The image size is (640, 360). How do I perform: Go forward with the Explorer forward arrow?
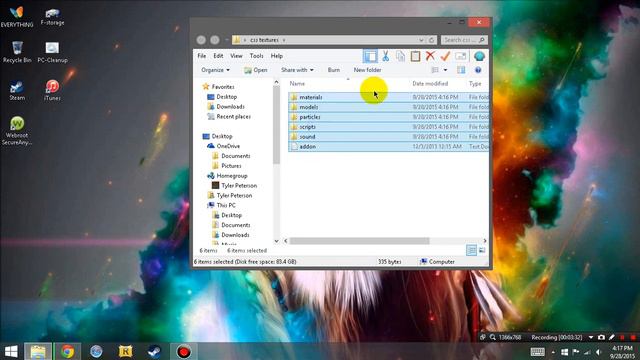(x=215, y=40)
